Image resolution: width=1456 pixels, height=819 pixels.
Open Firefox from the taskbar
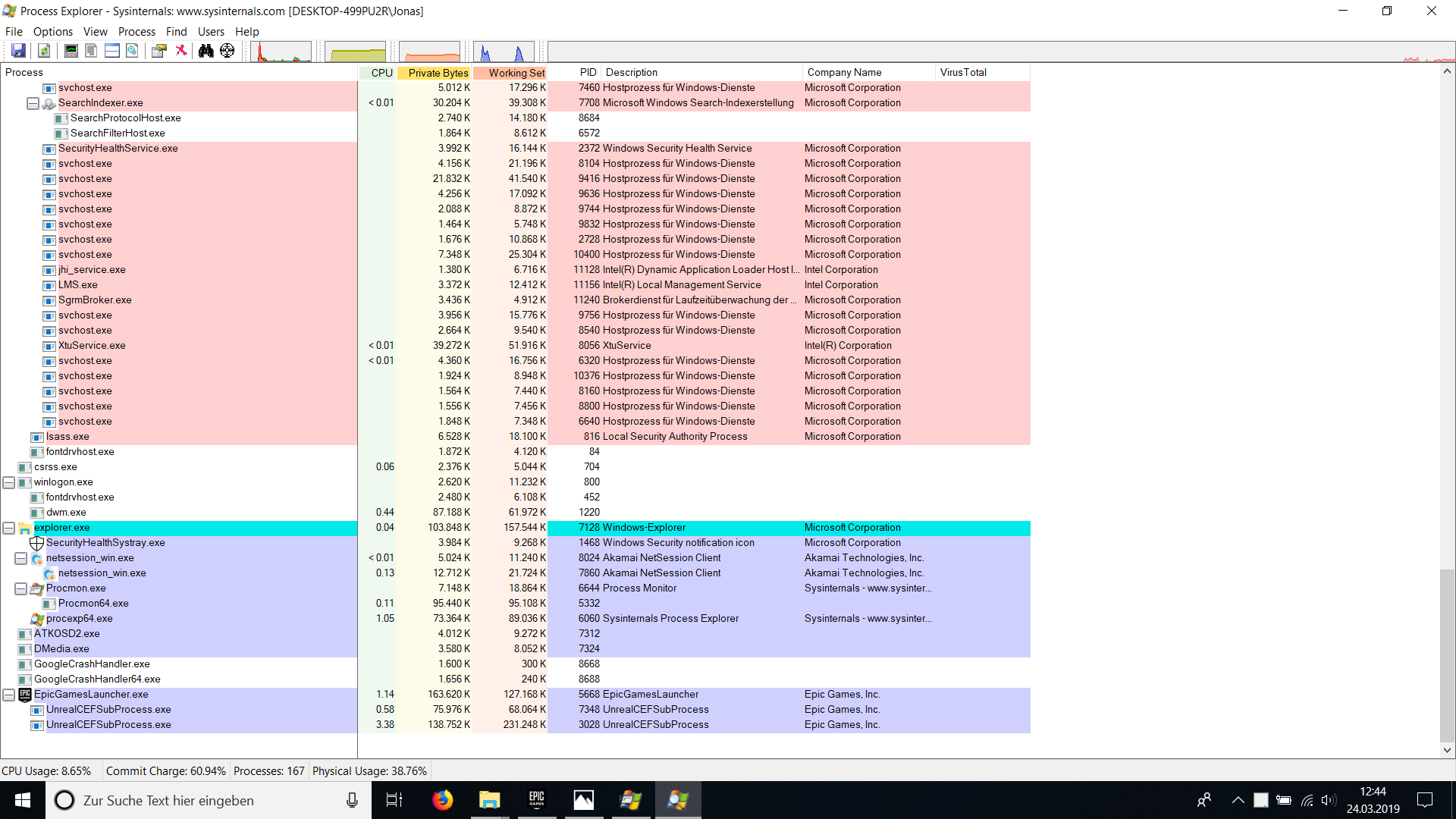click(x=442, y=800)
